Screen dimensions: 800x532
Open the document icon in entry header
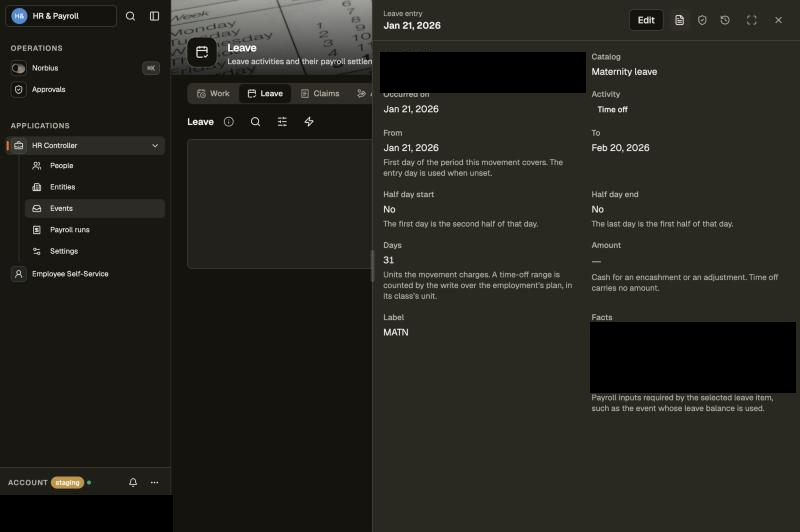[x=679, y=20]
